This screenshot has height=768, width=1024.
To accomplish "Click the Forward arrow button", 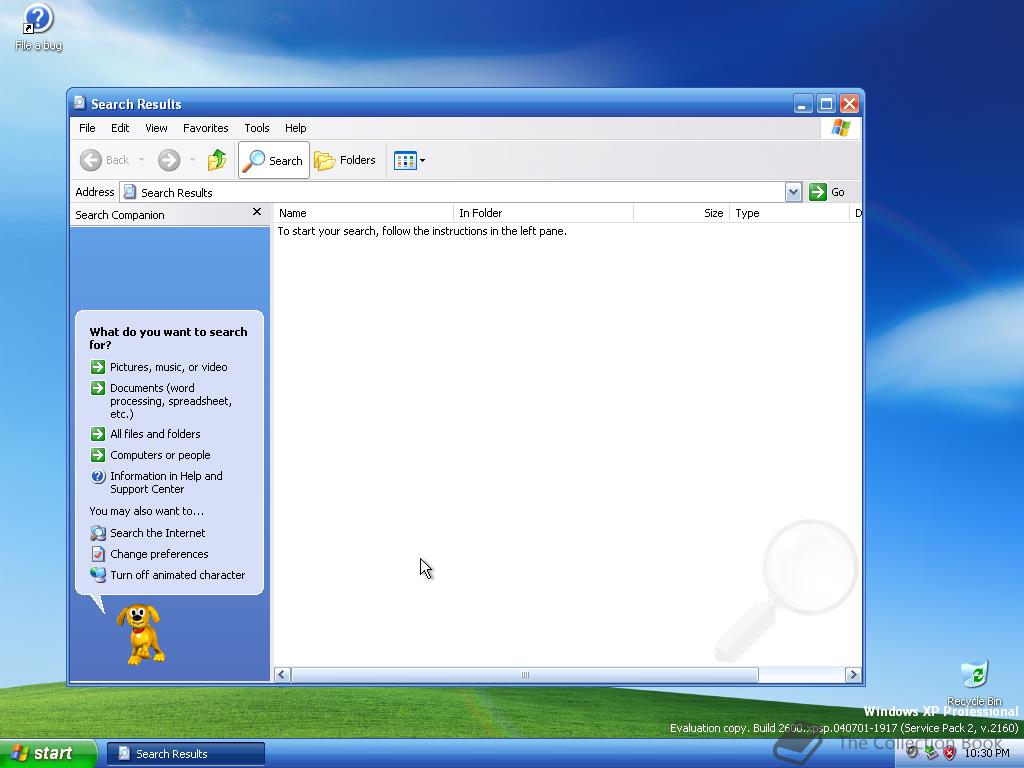I will [x=169, y=160].
